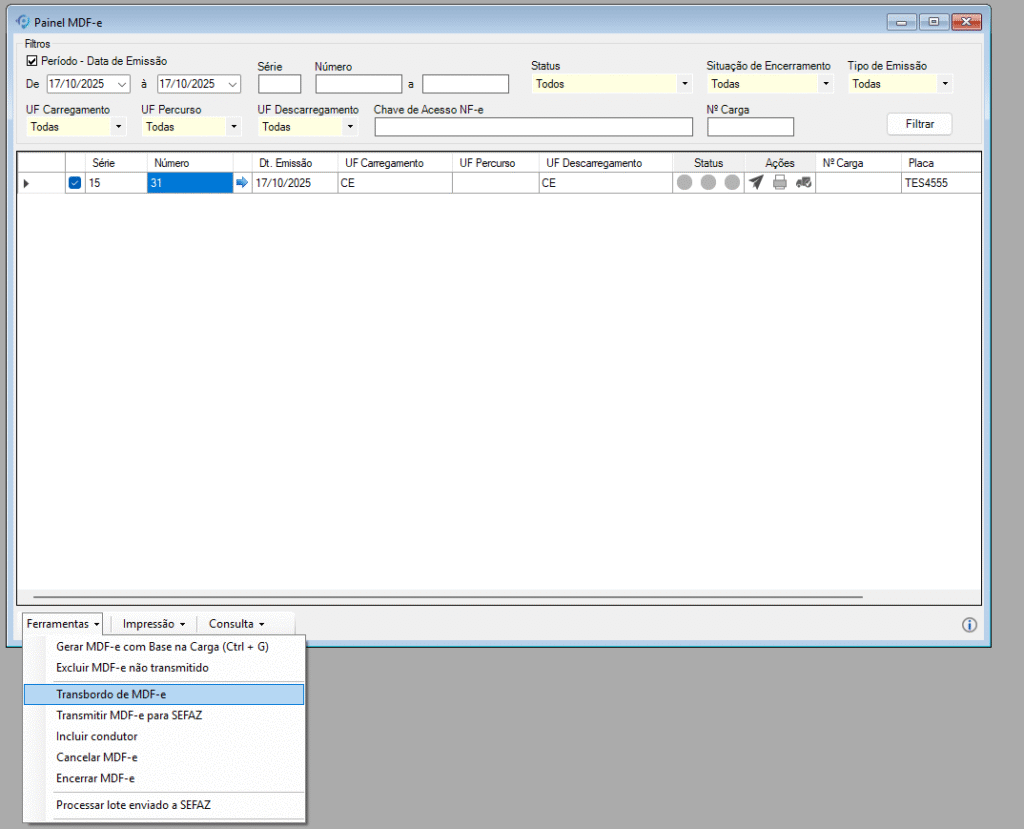Click the third gray status circle
Viewport: 1024px width, 829px height.
732,183
